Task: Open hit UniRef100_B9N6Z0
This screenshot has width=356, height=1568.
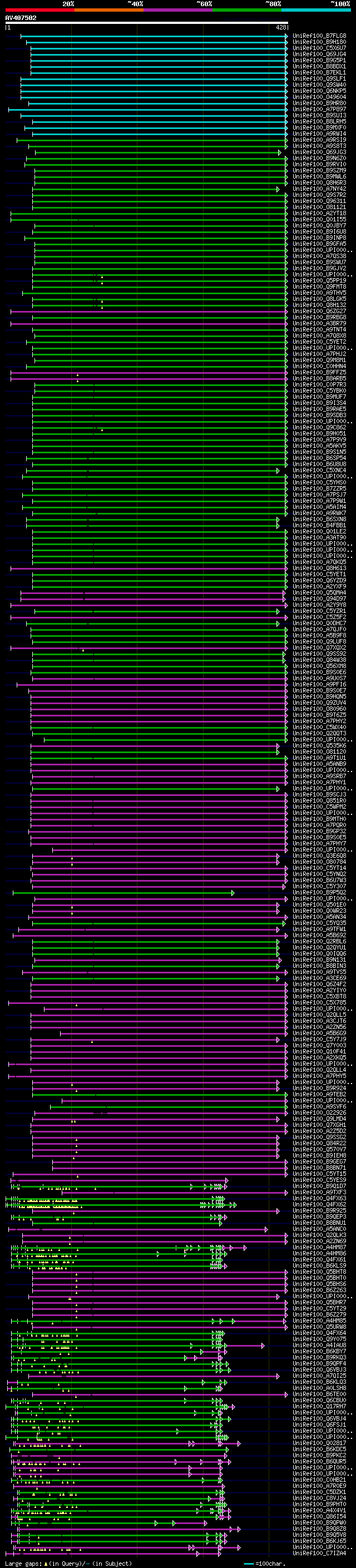Action: click(319, 159)
